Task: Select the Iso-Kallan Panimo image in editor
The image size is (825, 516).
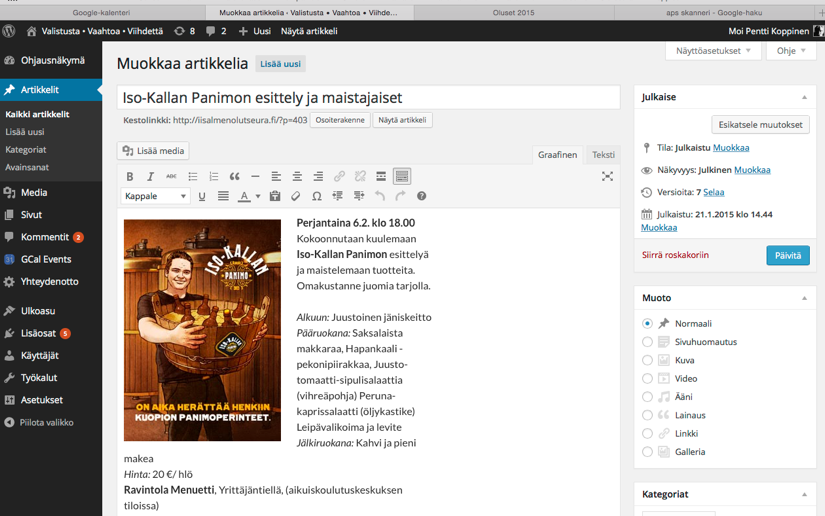Action: tap(202, 330)
